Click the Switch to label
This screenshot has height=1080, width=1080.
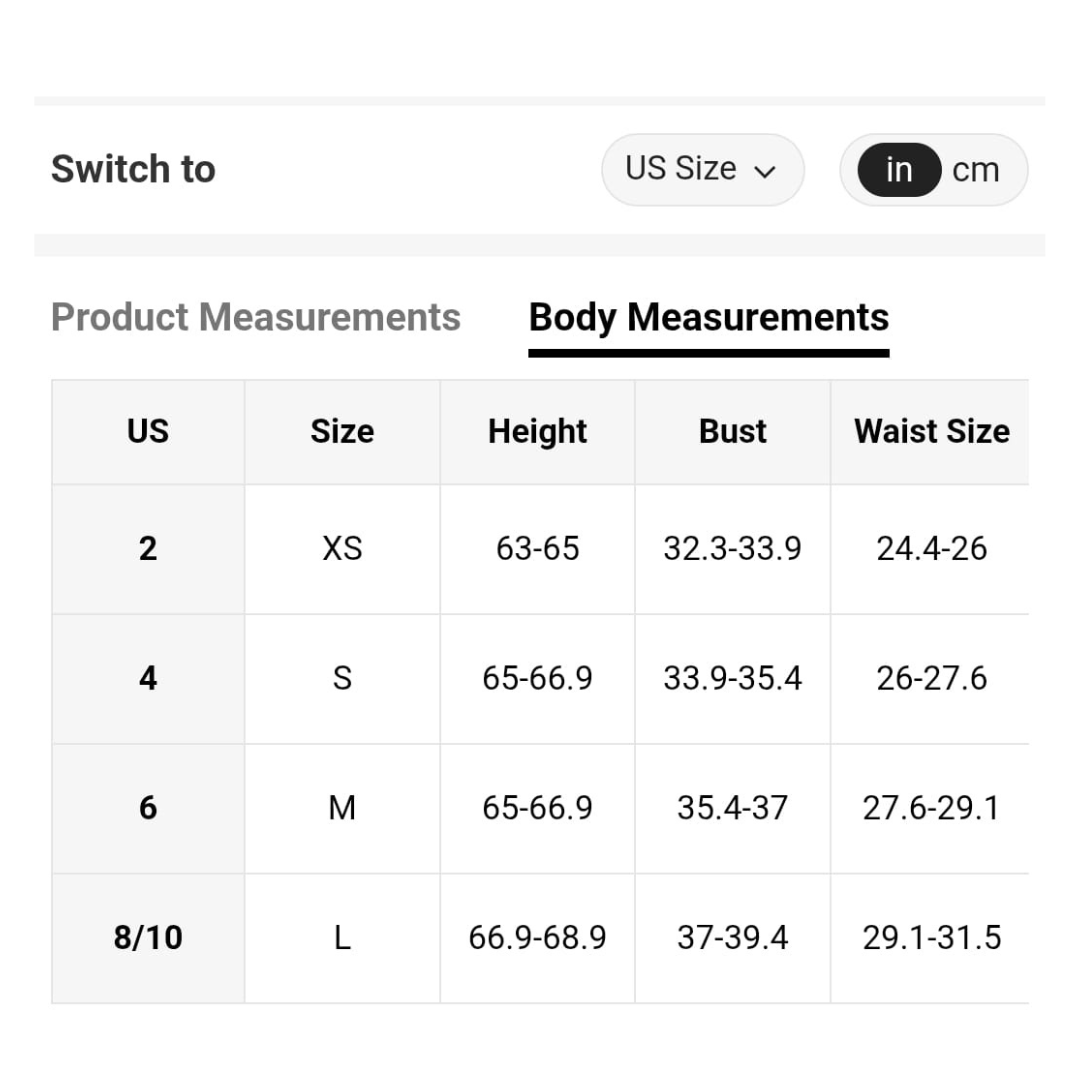point(133,169)
